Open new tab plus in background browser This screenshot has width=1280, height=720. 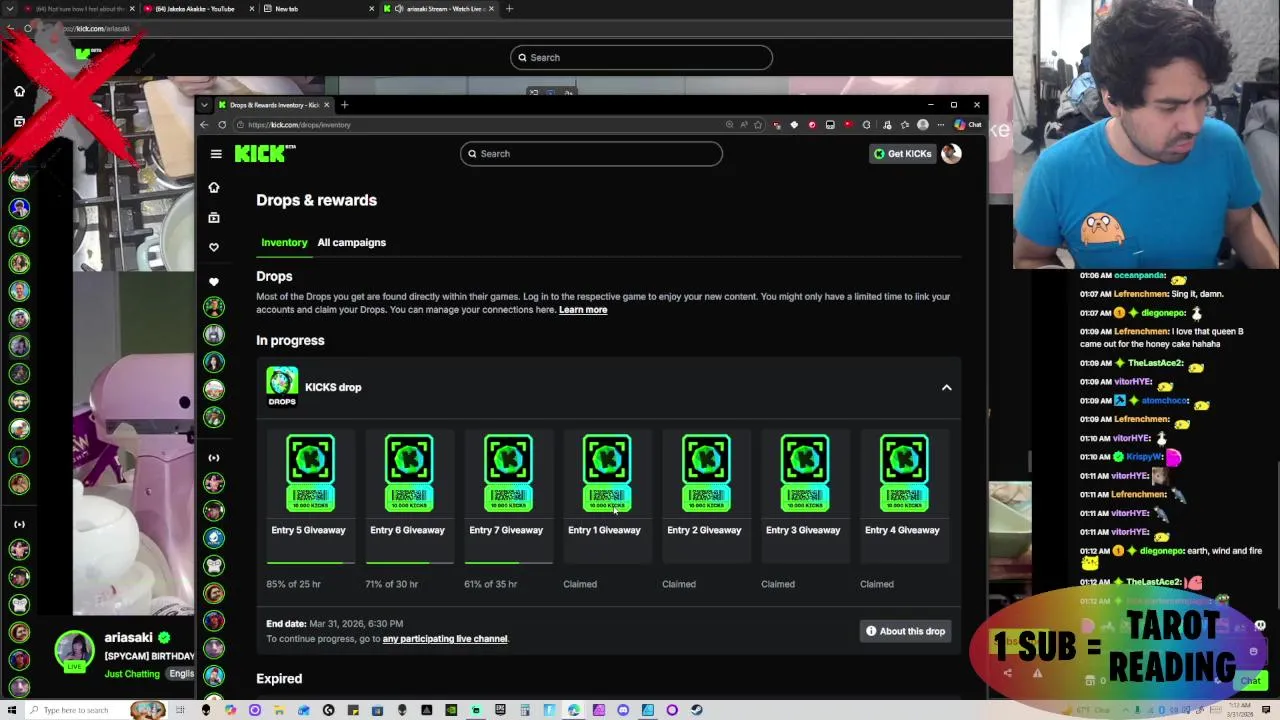pos(509,9)
